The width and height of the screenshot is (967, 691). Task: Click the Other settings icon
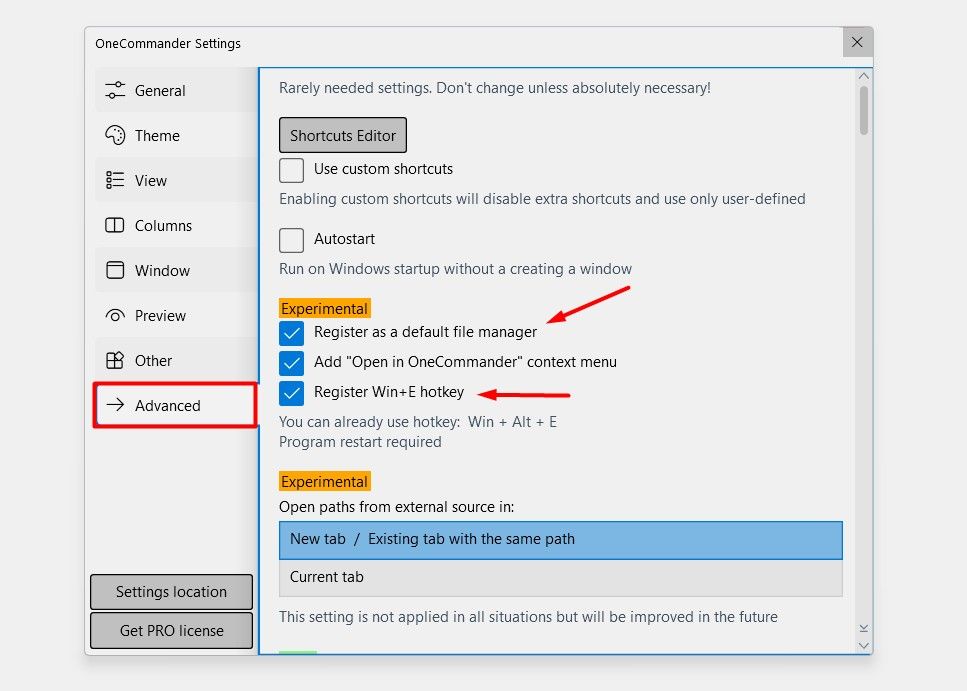[x=115, y=360]
